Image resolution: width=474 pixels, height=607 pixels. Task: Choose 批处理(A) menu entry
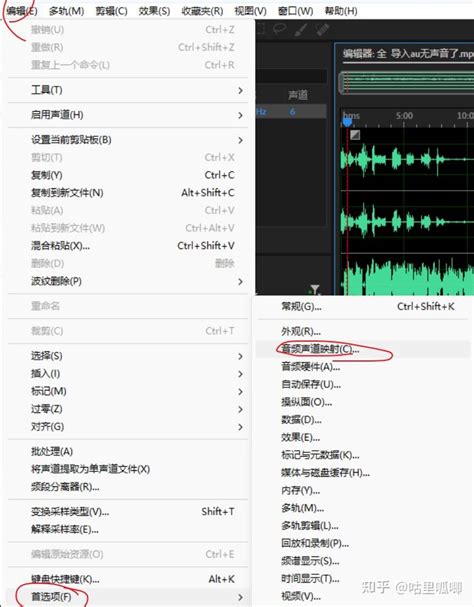[x=128, y=451]
